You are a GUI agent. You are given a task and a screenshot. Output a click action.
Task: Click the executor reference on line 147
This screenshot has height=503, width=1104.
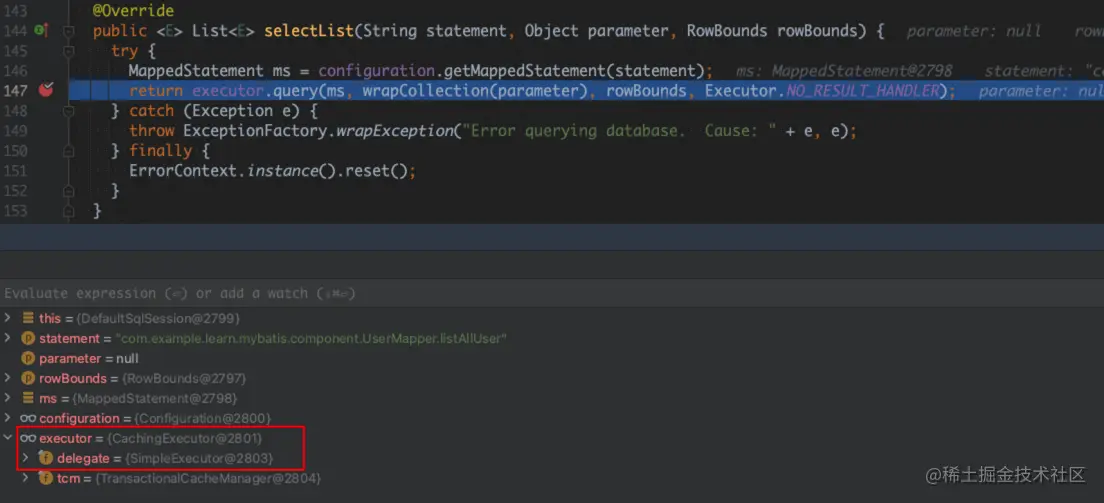coord(228,91)
